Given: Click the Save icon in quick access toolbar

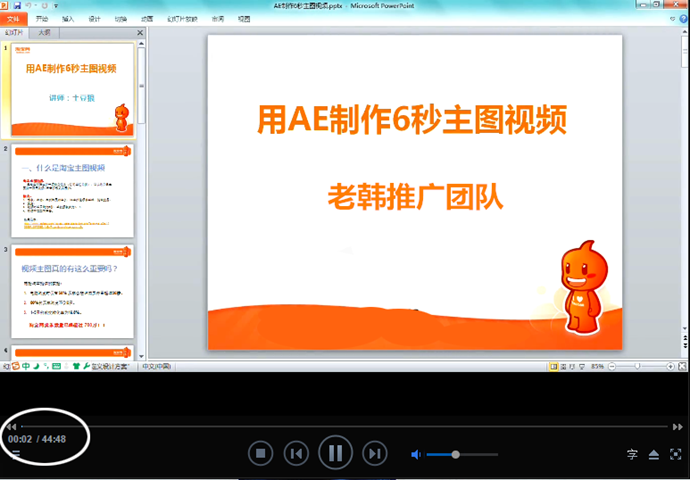Looking at the screenshot, I should (x=17, y=6).
